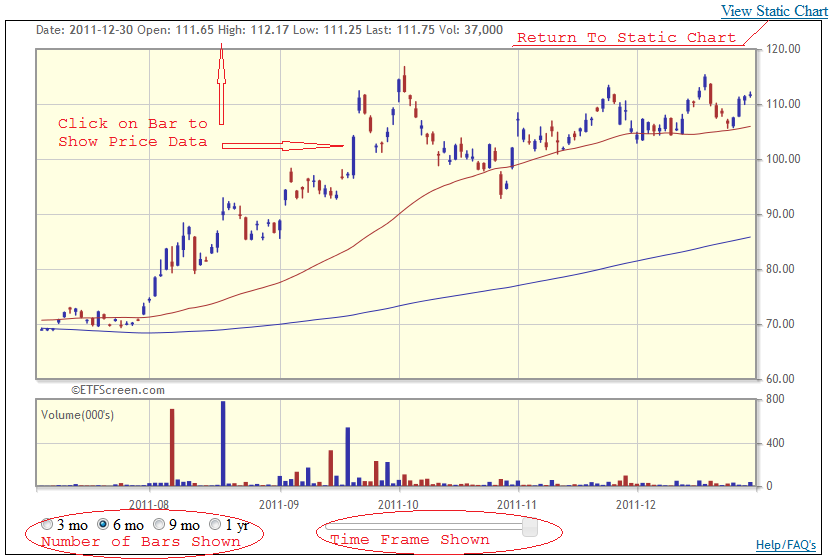
Task: Open the Help/FAQ's link
Action: (x=785, y=545)
